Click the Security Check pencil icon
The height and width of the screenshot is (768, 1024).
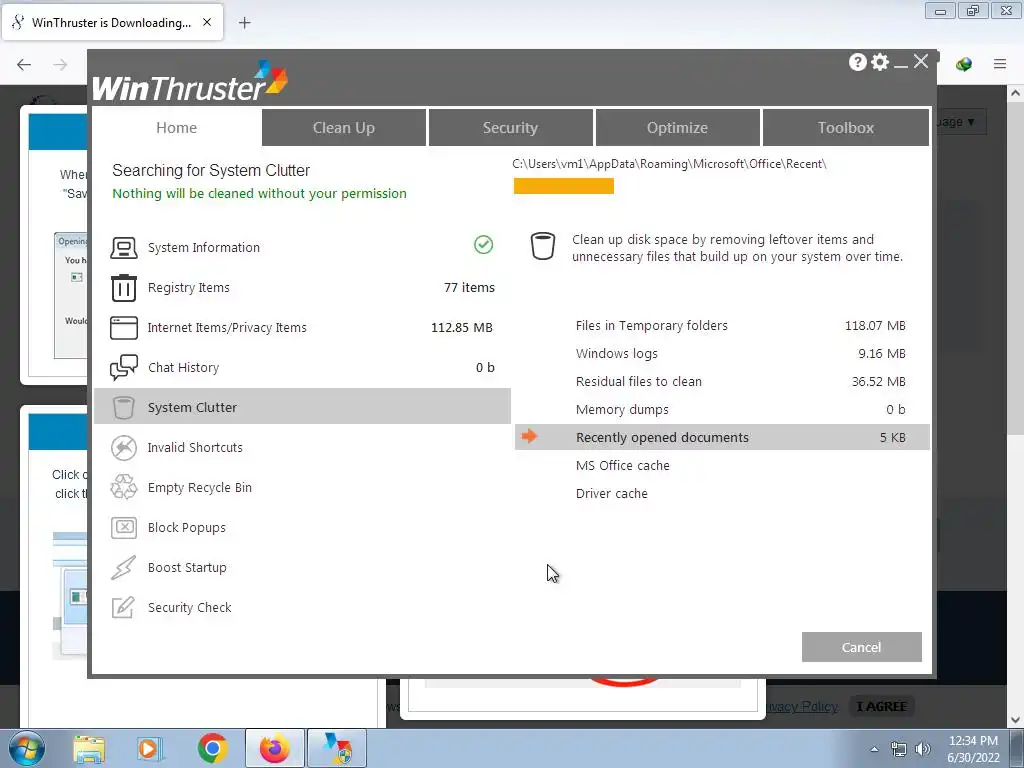[123, 607]
